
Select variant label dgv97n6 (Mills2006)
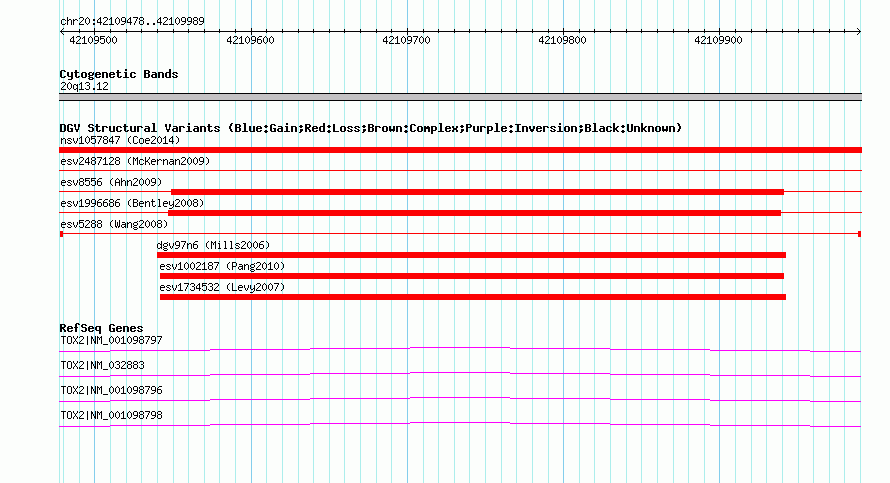213,245
